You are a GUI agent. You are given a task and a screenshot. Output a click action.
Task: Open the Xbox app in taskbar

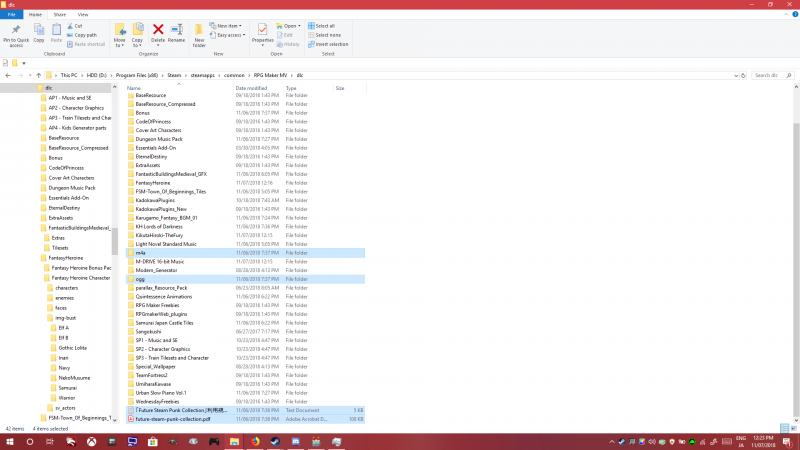tap(91, 442)
